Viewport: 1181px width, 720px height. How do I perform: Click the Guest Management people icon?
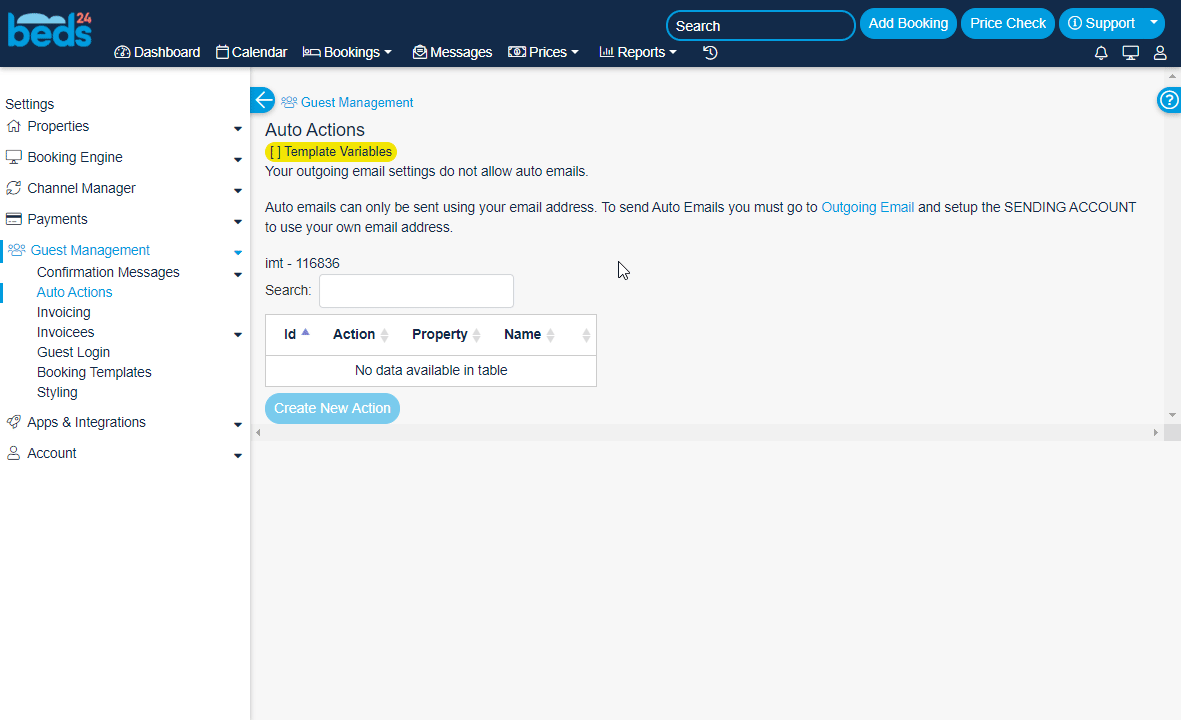[x=17, y=249]
